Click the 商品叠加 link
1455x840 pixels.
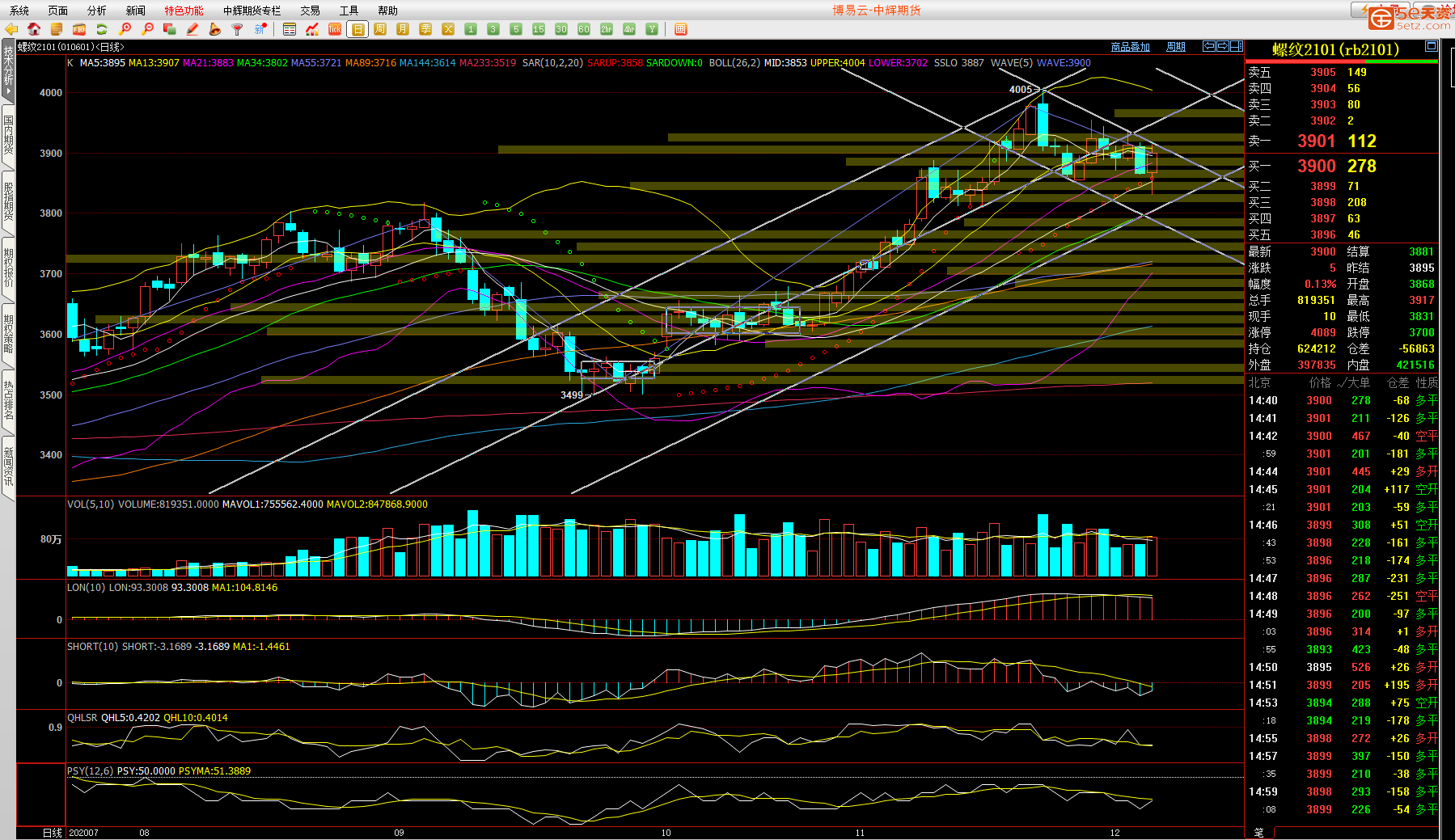coord(1131,47)
